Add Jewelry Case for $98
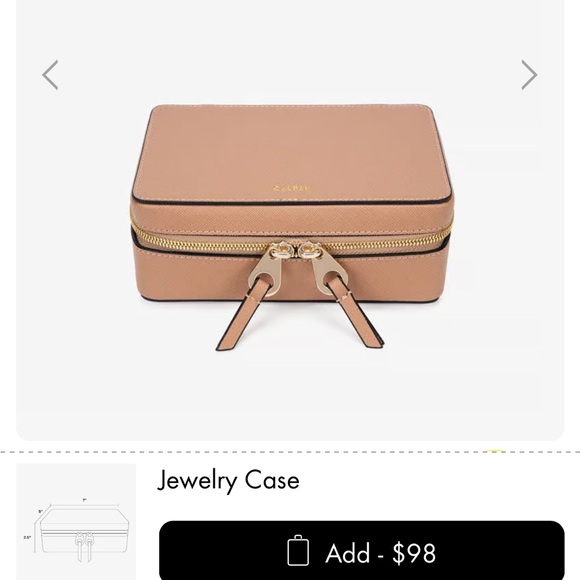Image resolution: width=580 pixels, height=580 pixels. pos(361,550)
